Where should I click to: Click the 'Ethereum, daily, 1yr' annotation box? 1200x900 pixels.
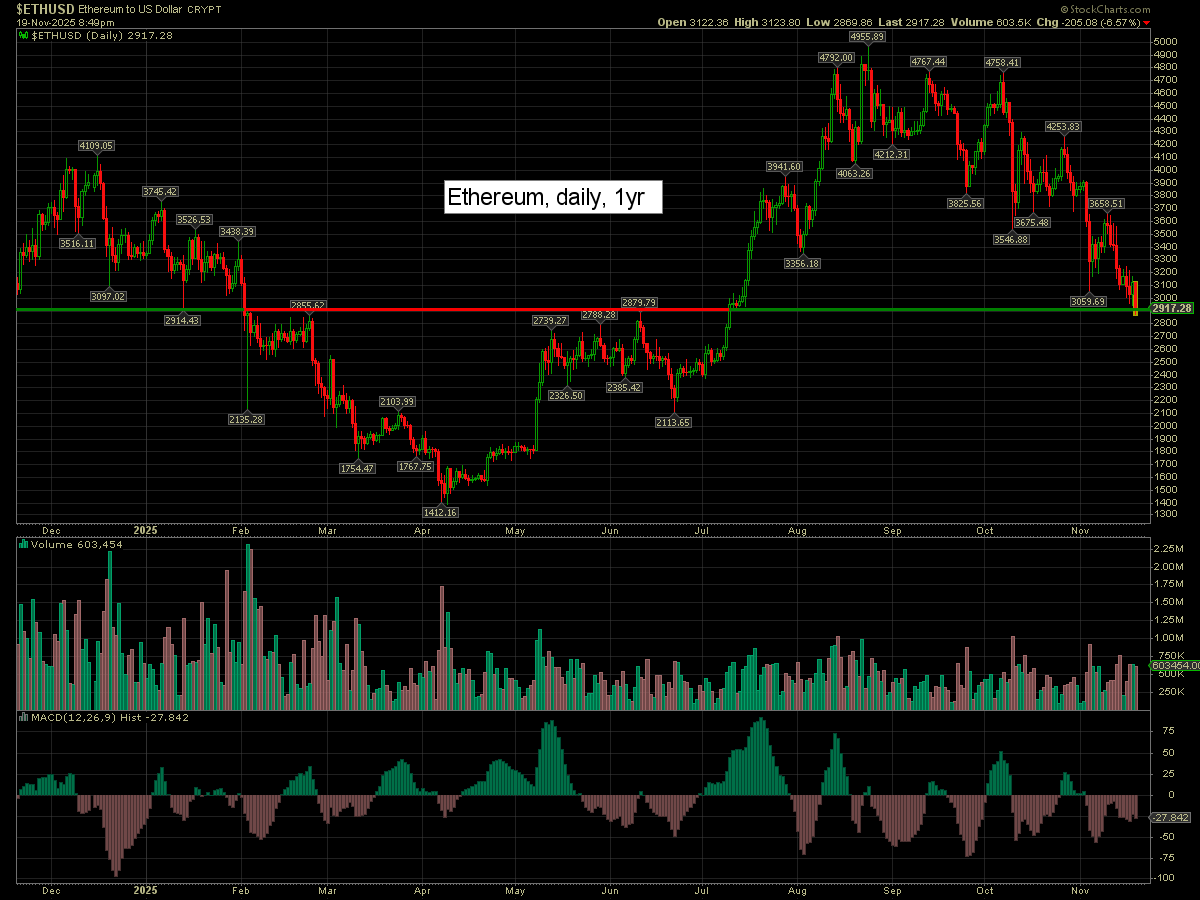pos(553,197)
